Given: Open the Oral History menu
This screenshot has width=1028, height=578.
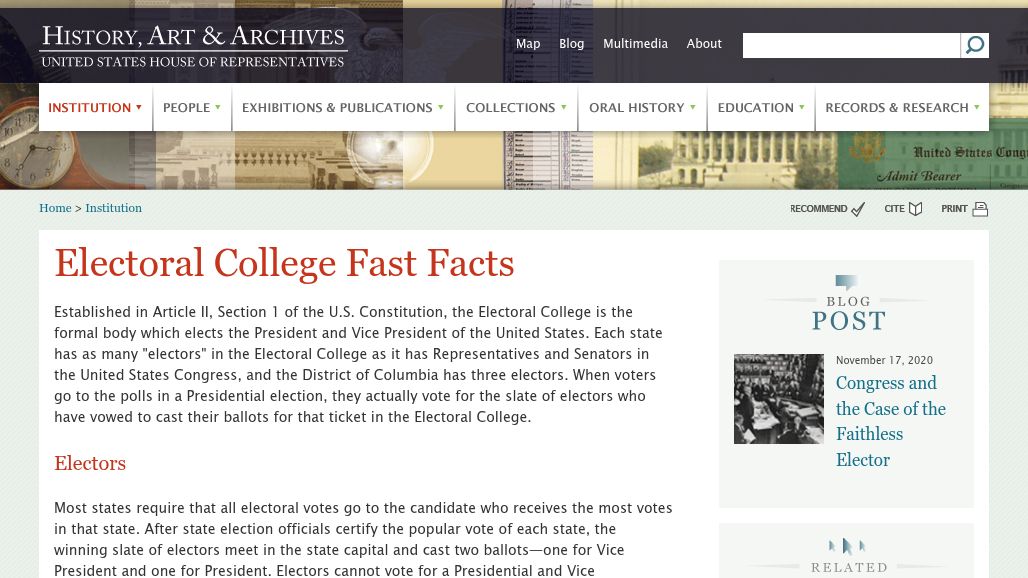Looking at the screenshot, I should click(641, 108).
